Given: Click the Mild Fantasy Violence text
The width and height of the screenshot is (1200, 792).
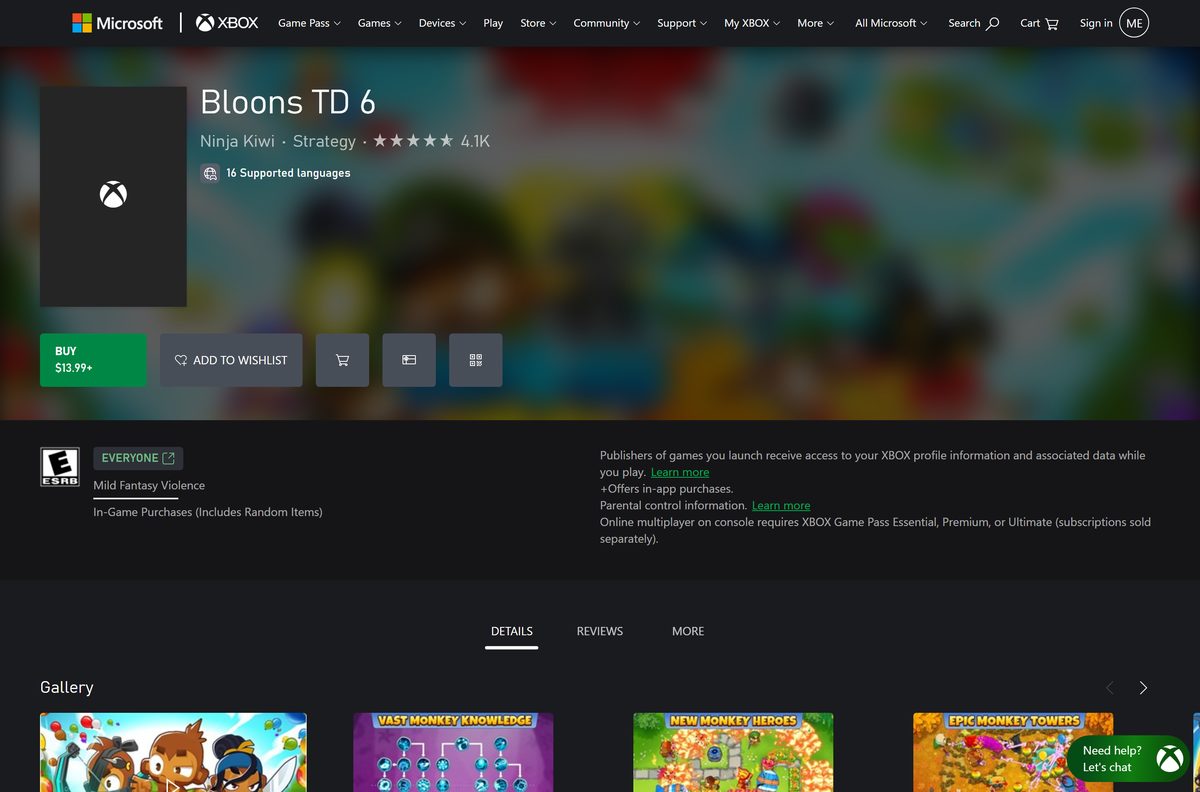Looking at the screenshot, I should pos(149,486).
